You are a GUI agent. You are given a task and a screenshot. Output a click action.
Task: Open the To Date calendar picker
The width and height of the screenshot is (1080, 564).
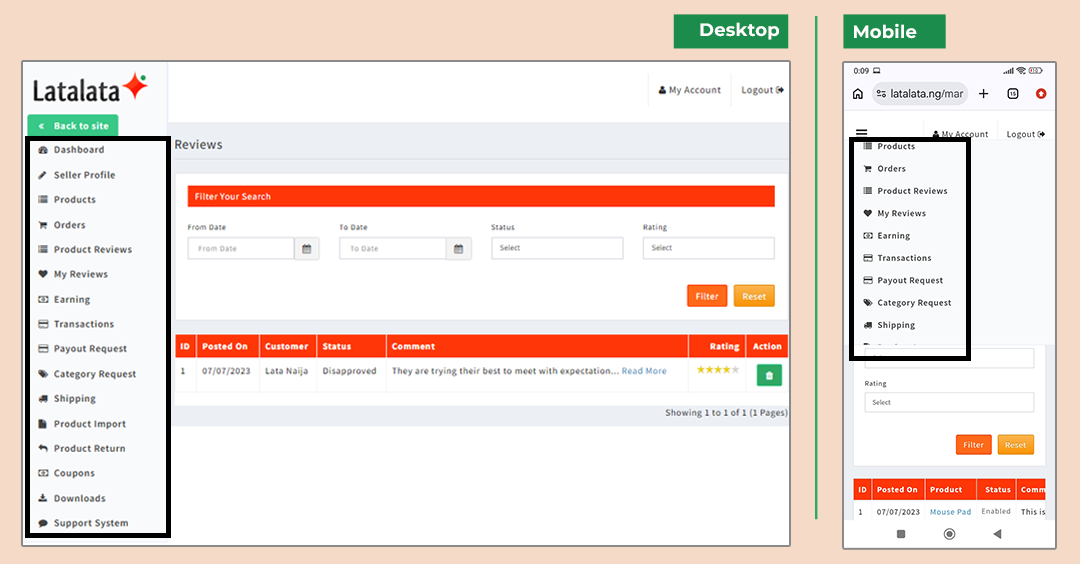point(458,249)
